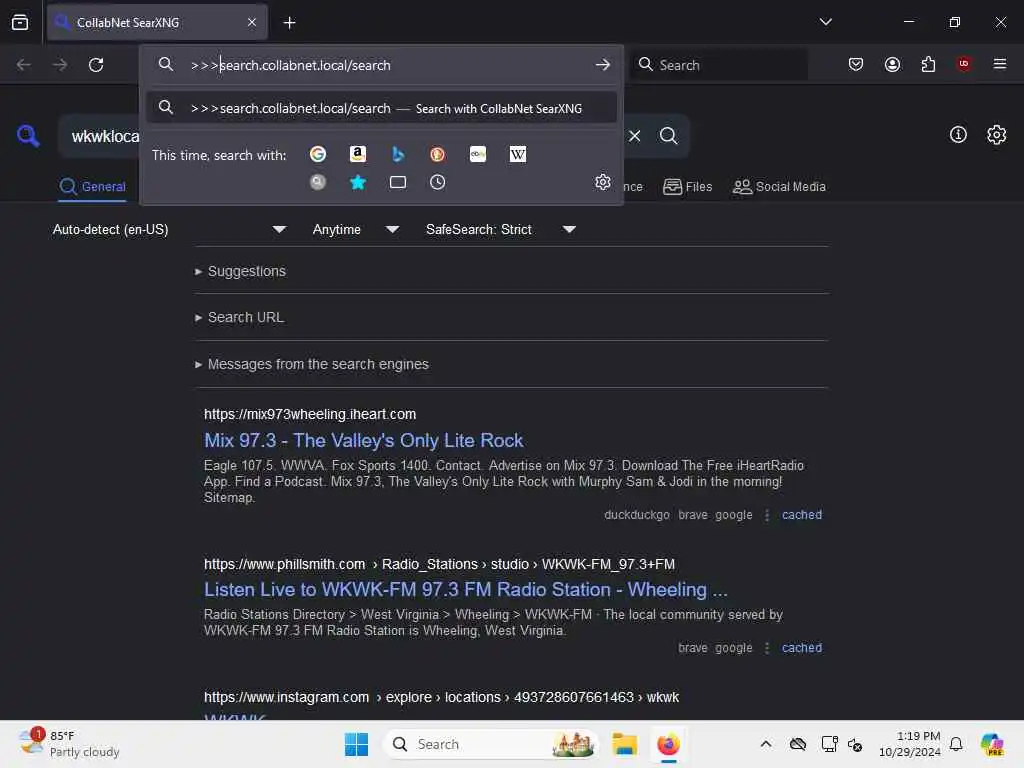Image resolution: width=1024 pixels, height=768 pixels.
Task: Show hidden system tray icons chevron
Action: pyautogui.click(x=766, y=744)
